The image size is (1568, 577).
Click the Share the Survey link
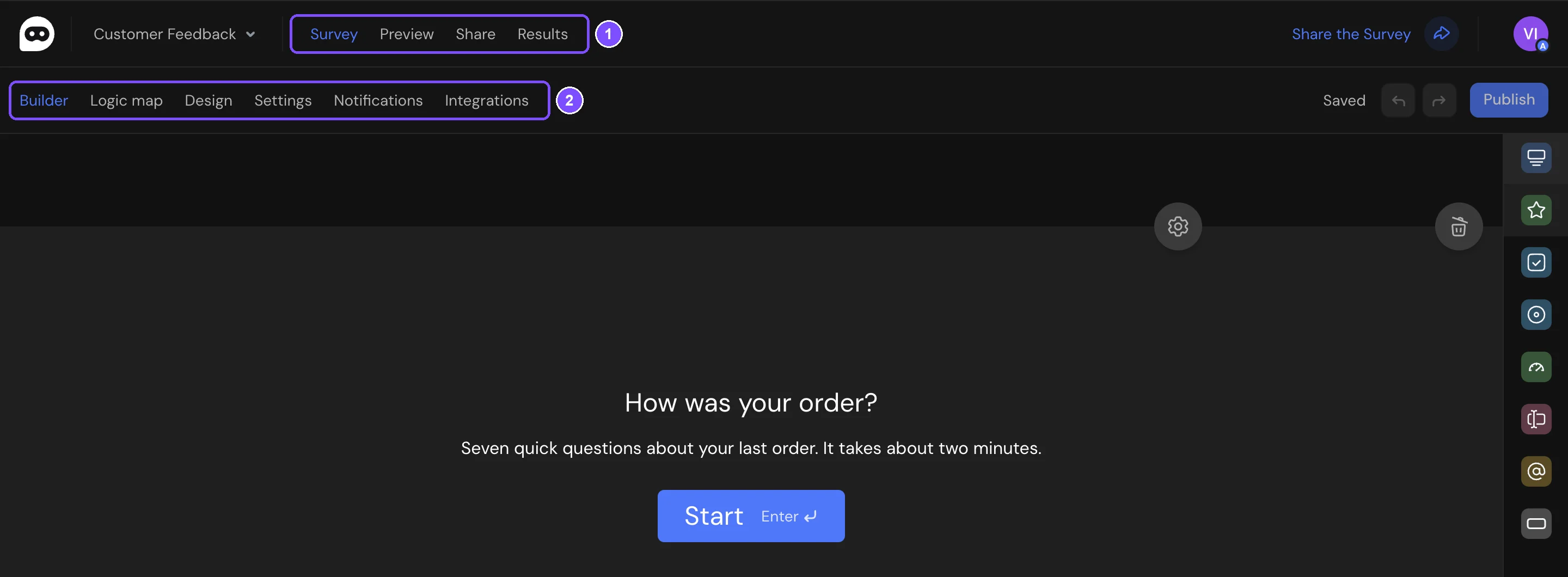coord(1351,34)
